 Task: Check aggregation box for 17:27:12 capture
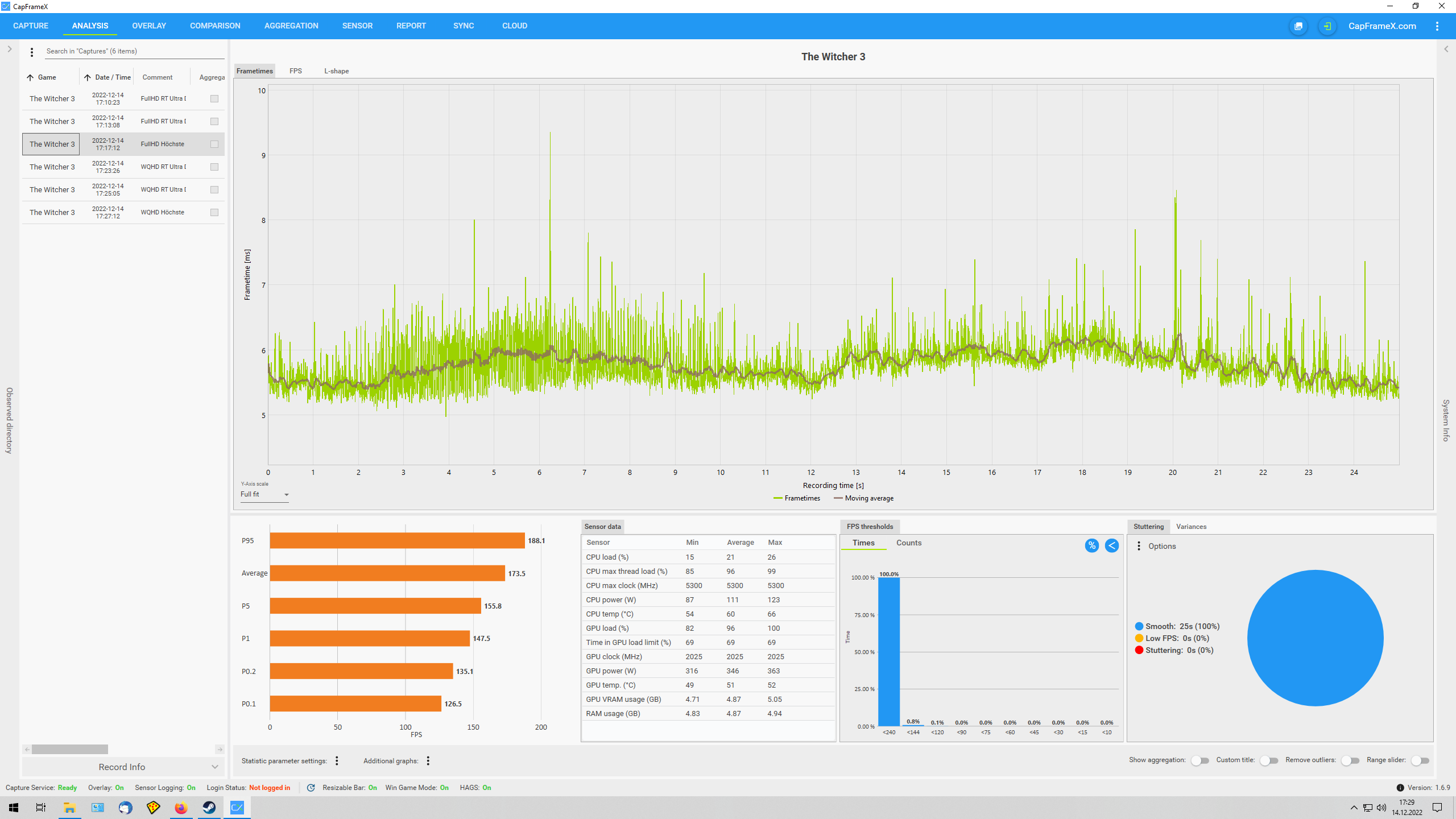214,213
